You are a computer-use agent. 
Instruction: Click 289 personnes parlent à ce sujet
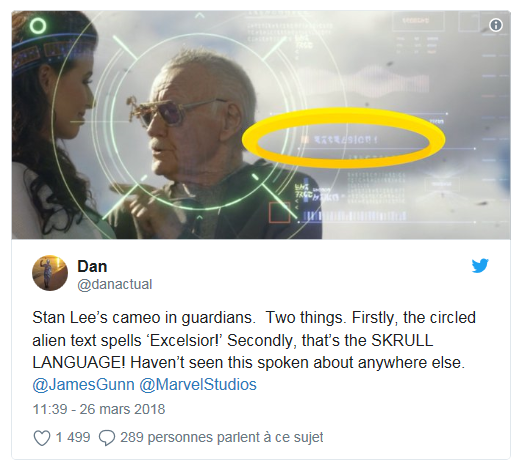(x=222, y=437)
